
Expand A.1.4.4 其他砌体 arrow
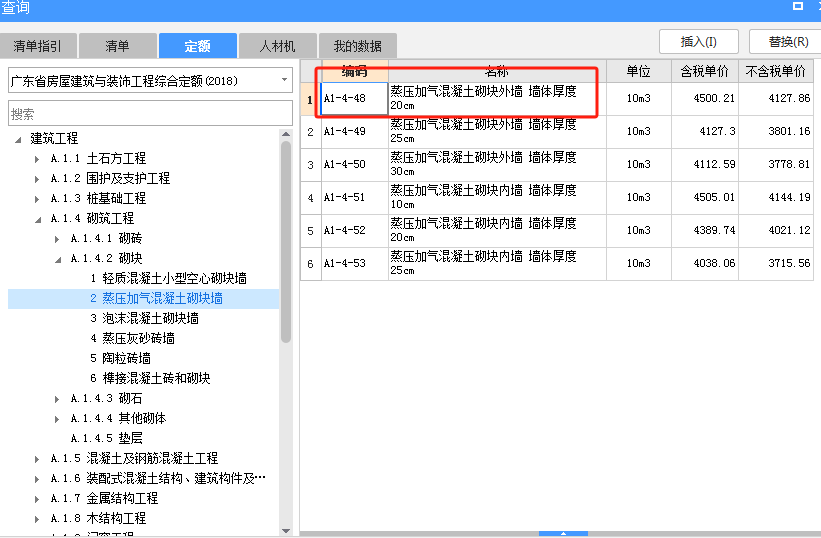coord(57,419)
